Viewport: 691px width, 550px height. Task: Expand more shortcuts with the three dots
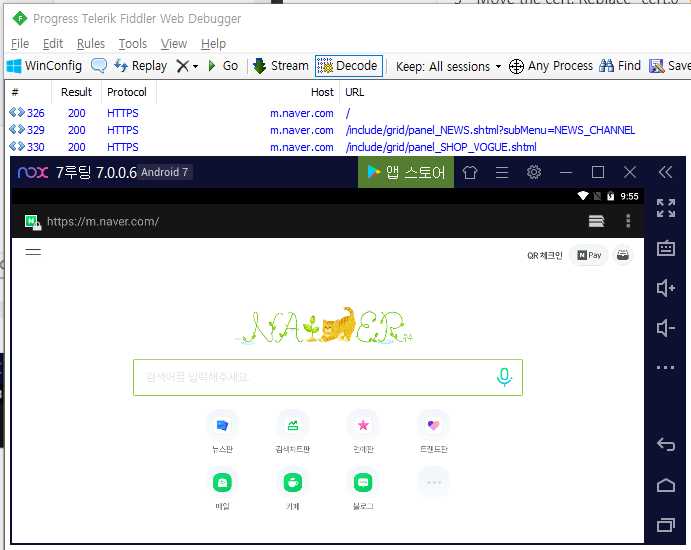tap(434, 483)
